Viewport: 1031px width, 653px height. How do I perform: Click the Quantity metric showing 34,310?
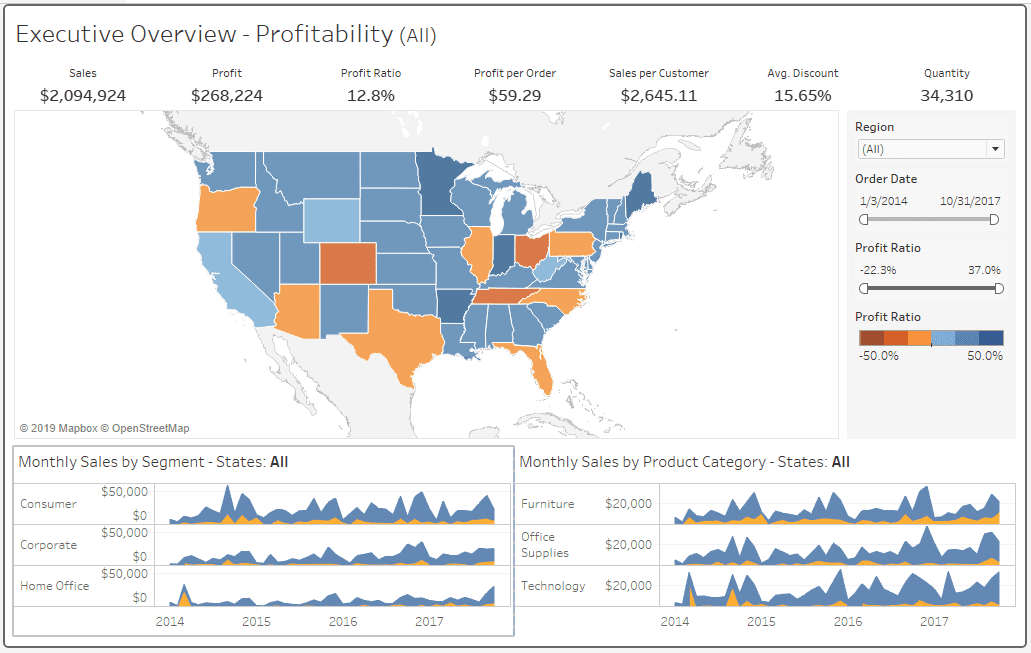[x=946, y=95]
